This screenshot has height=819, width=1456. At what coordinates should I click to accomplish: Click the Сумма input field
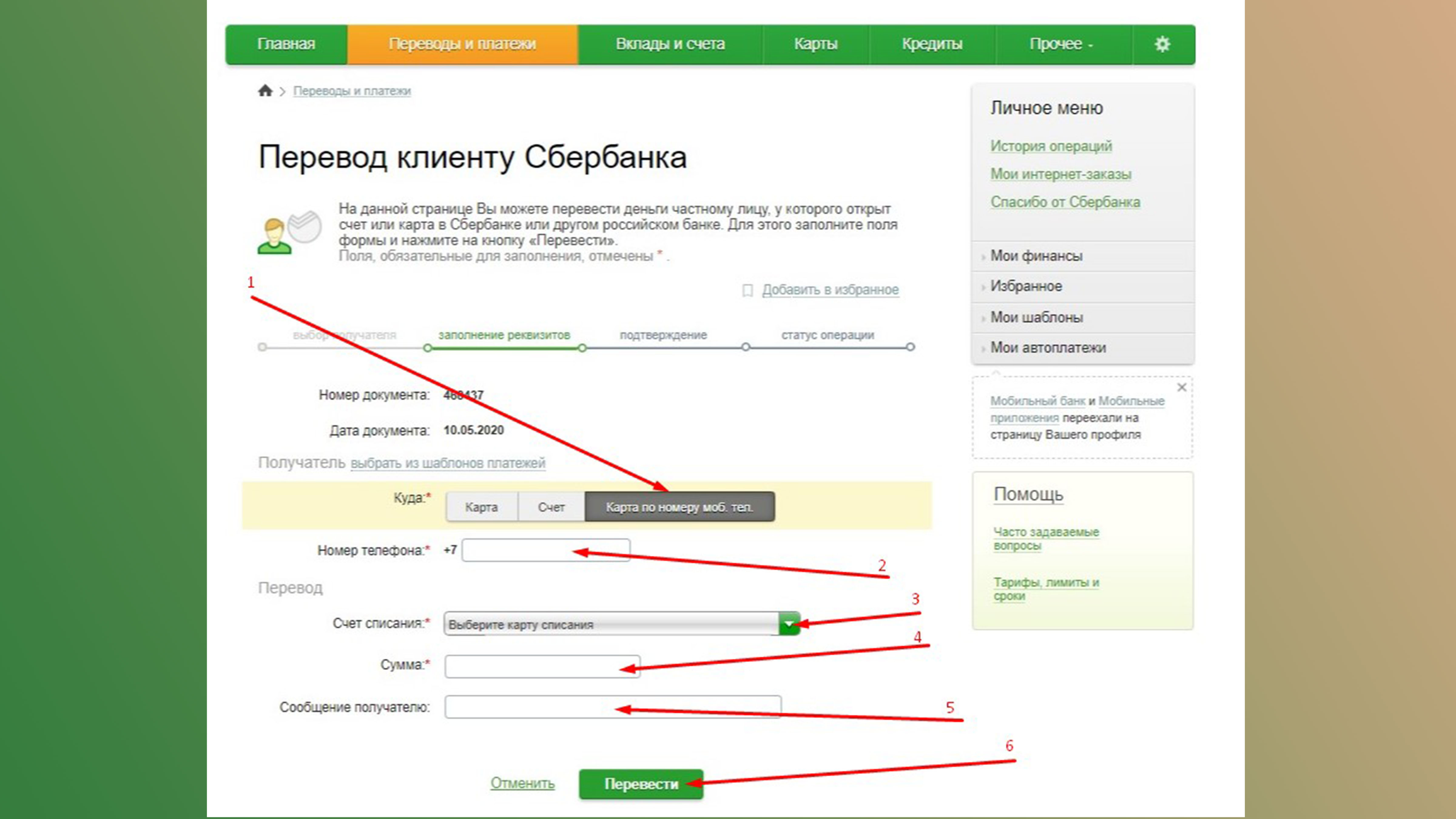pyautogui.click(x=543, y=666)
